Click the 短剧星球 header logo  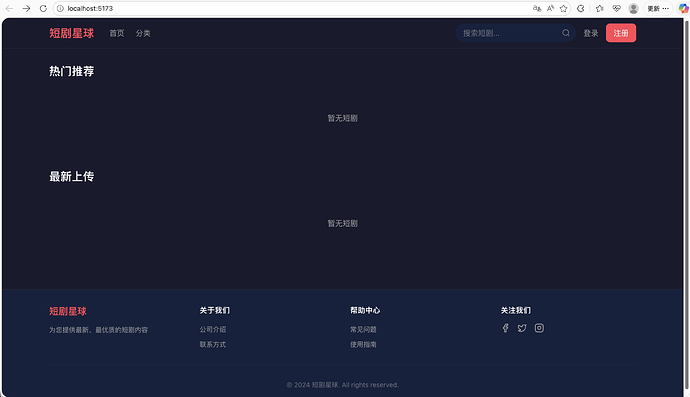(71, 33)
